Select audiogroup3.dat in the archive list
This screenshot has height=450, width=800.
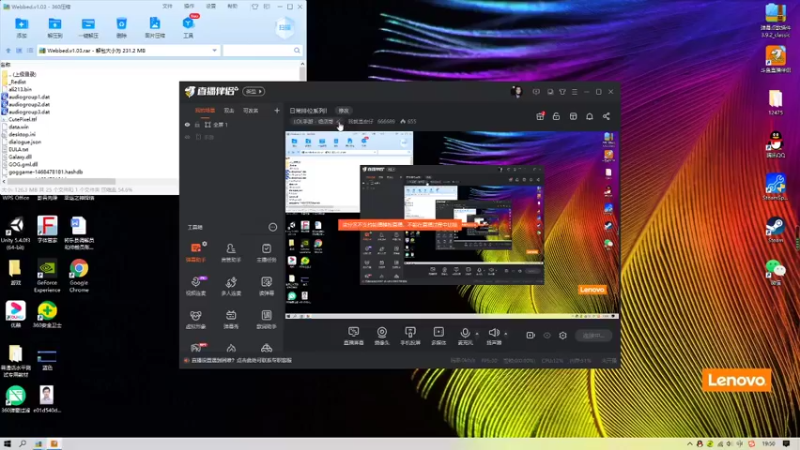click(27, 112)
